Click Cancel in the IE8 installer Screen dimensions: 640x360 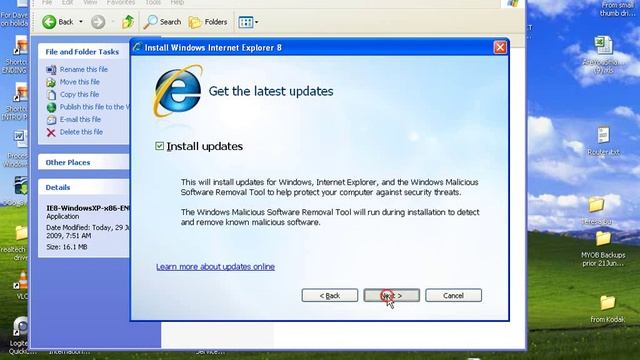tap(453, 296)
